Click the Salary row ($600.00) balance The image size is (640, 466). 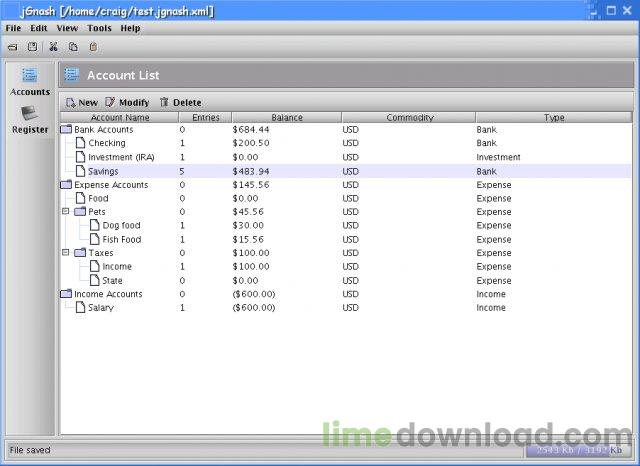point(253,307)
